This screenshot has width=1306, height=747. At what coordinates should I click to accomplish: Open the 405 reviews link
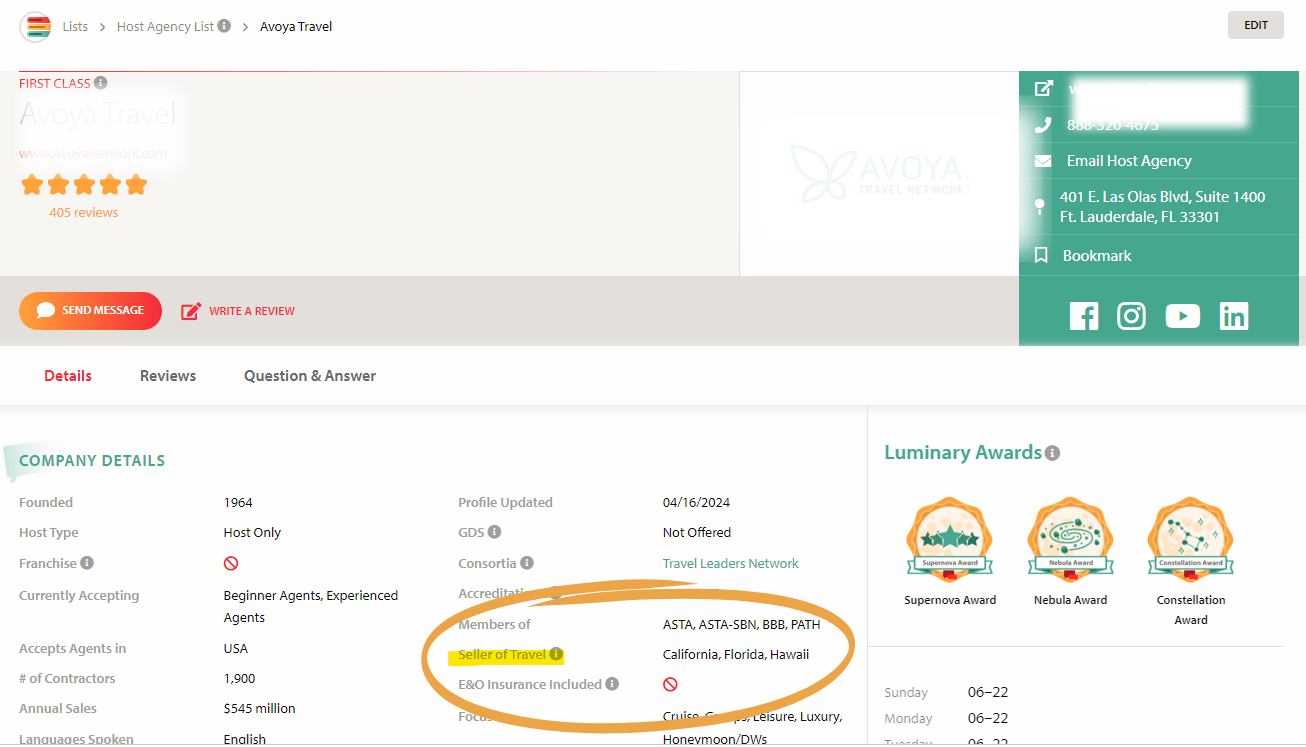[84, 212]
